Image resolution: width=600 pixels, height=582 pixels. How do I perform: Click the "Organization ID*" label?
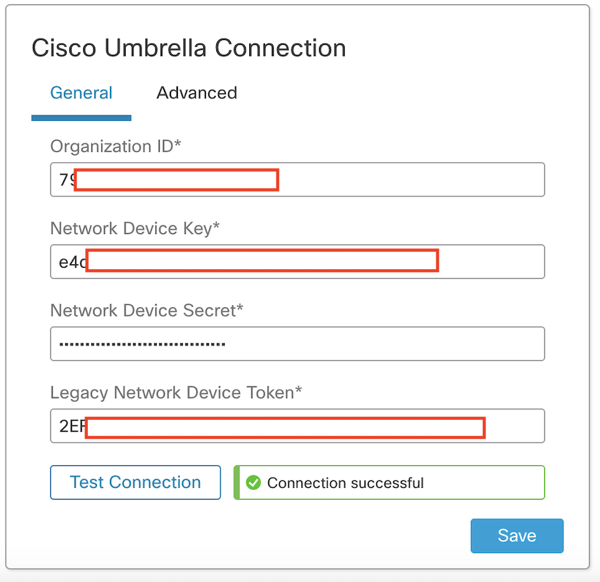[116, 147]
